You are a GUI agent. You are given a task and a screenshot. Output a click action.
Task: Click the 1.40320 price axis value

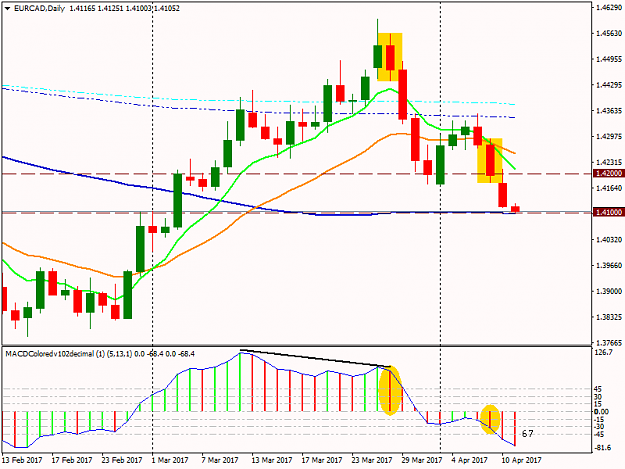(x=609, y=239)
